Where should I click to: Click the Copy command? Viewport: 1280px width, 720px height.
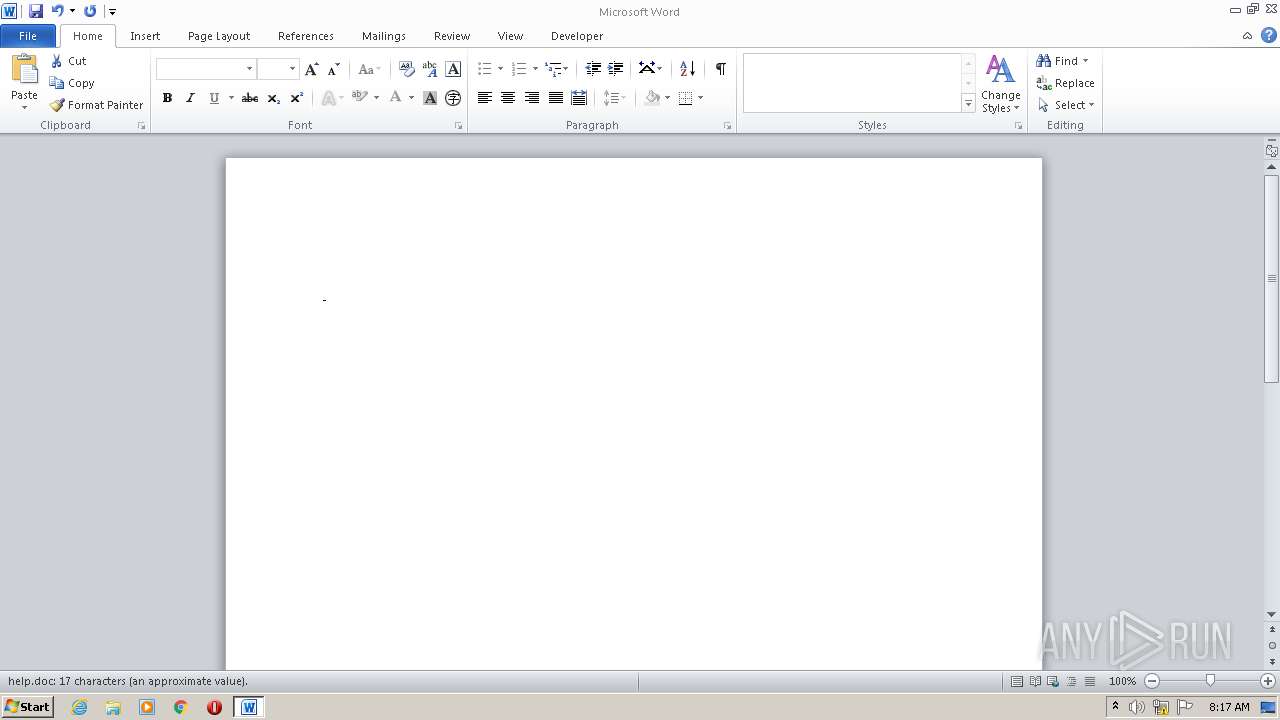point(72,83)
